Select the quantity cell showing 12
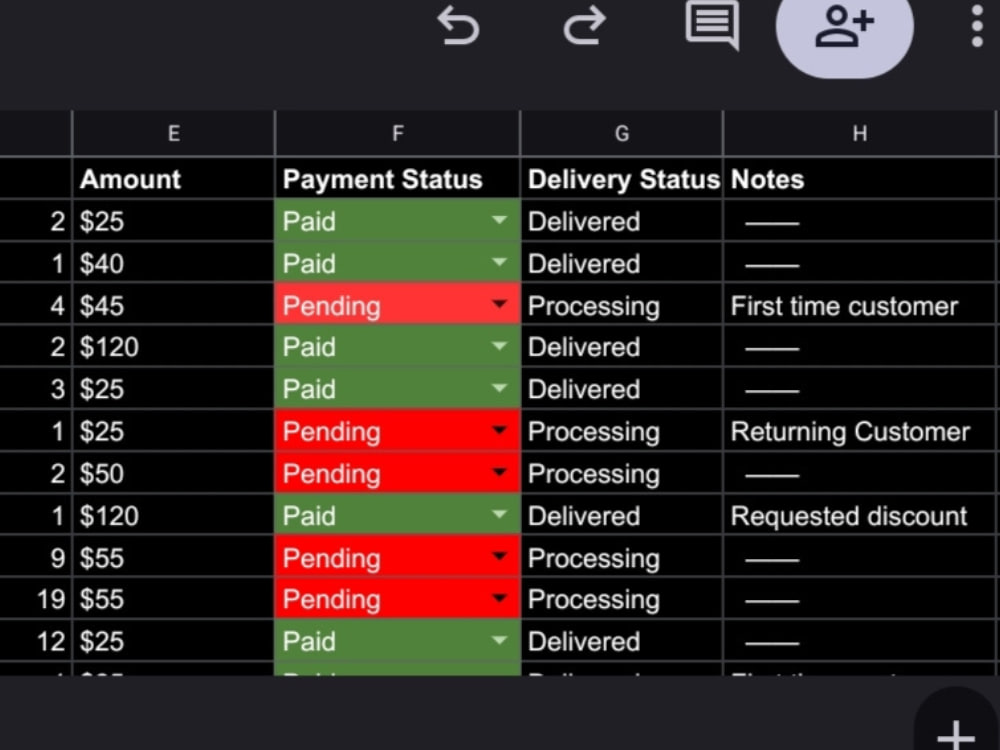The image size is (1000, 750). (36, 641)
